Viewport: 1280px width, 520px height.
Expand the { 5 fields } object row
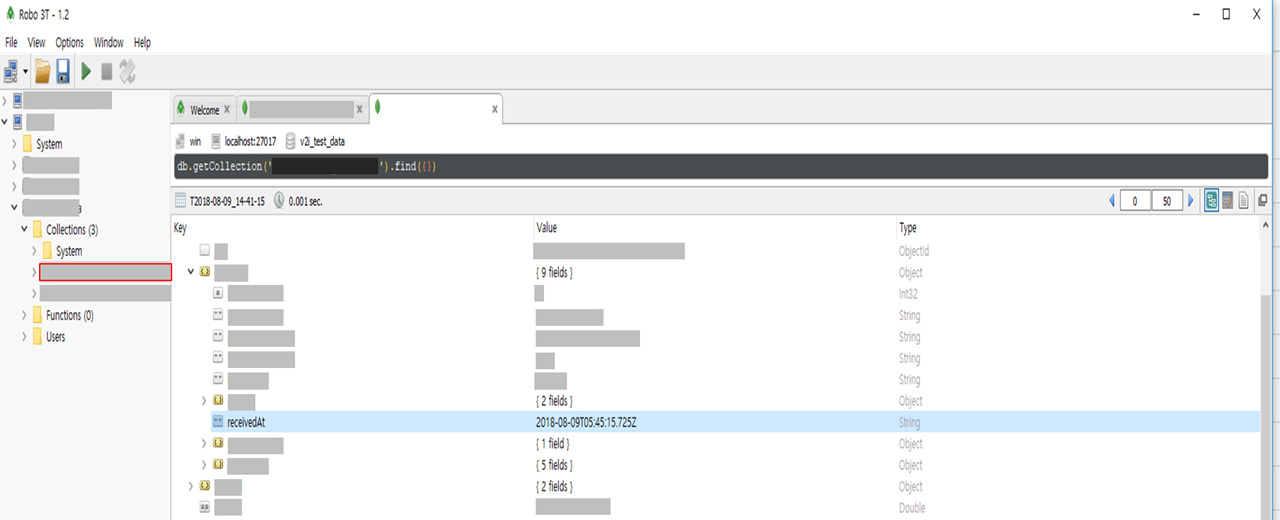[204, 465]
